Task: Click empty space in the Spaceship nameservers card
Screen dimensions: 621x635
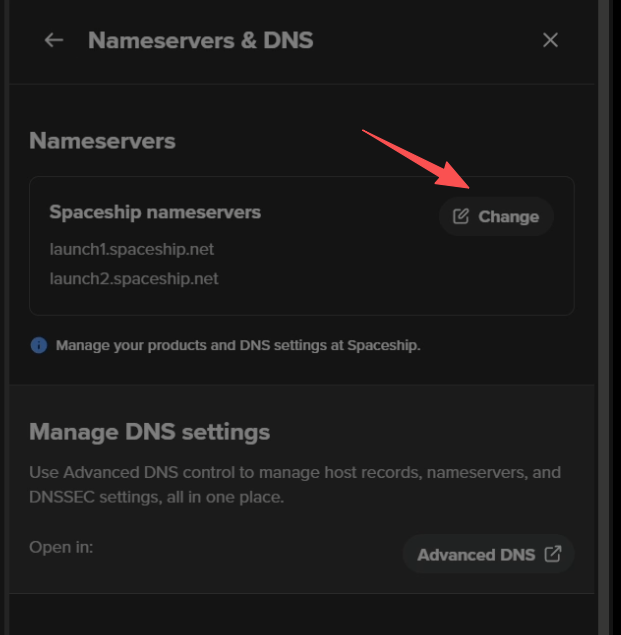Action: 380,275
